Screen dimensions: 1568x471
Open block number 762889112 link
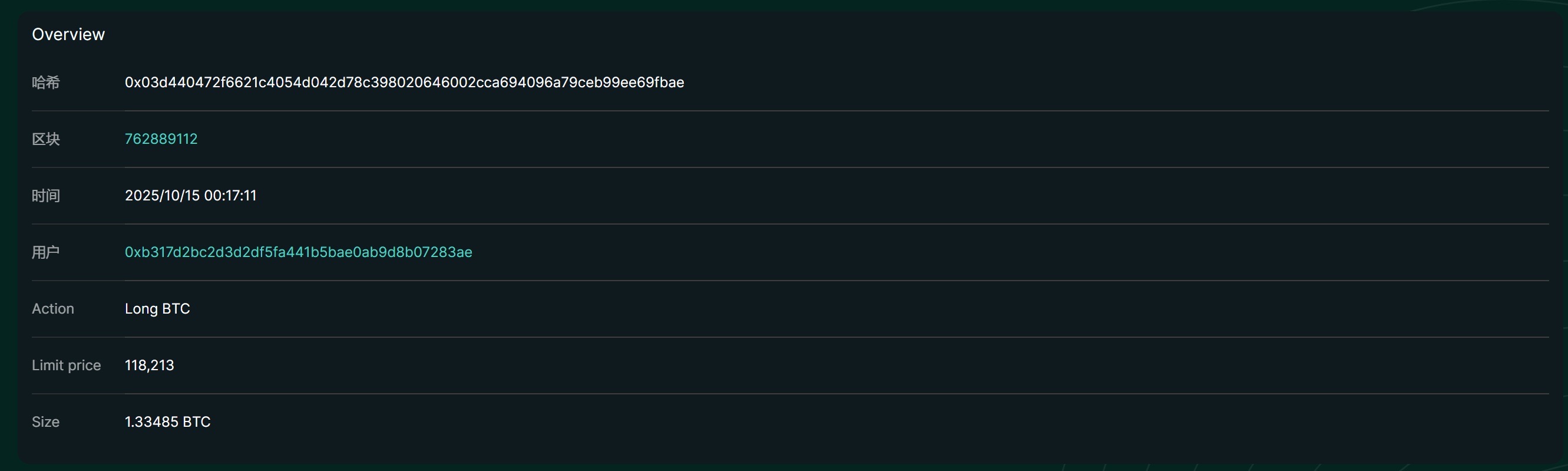[x=161, y=139]
